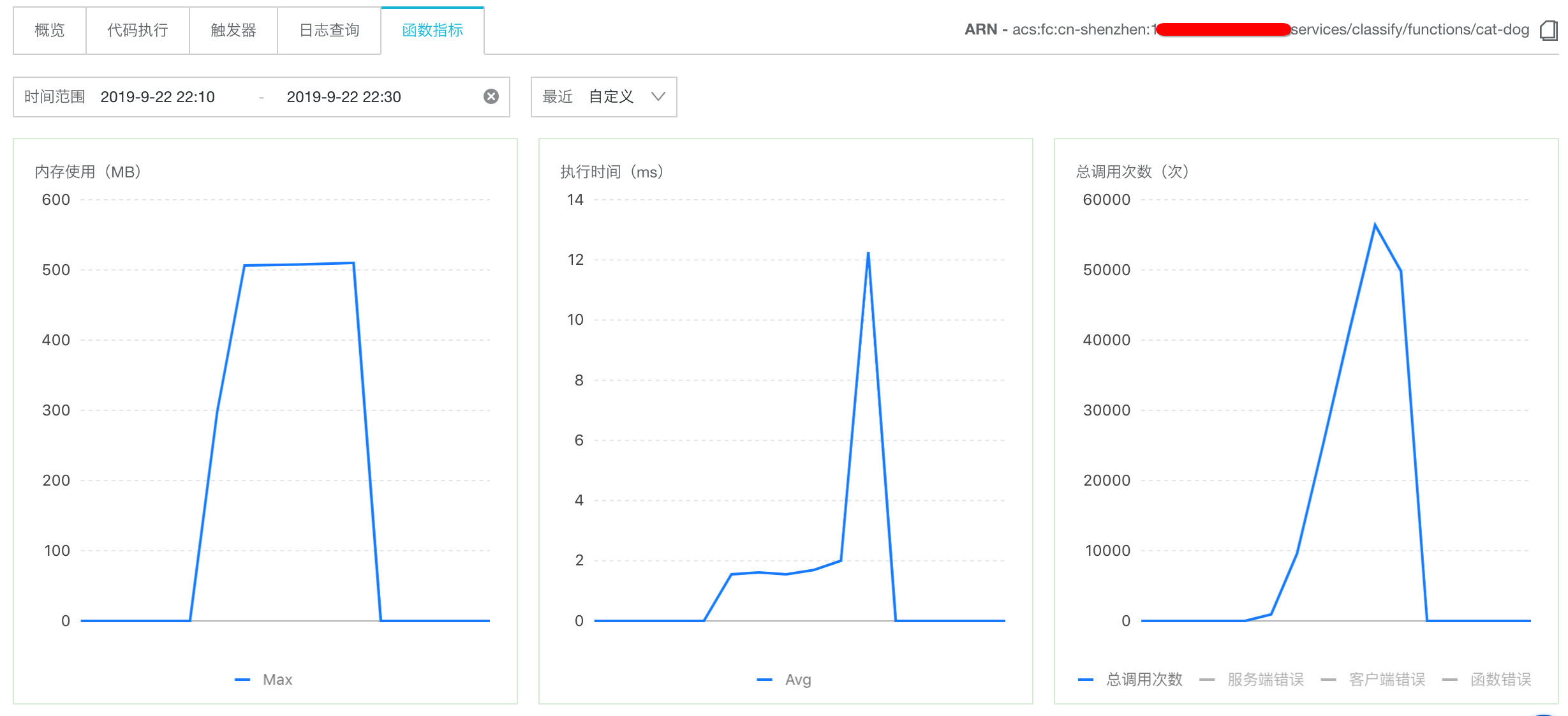Open the 代码执行 tab
Viewport: 1568px width, 716px height.
point(137,31)
